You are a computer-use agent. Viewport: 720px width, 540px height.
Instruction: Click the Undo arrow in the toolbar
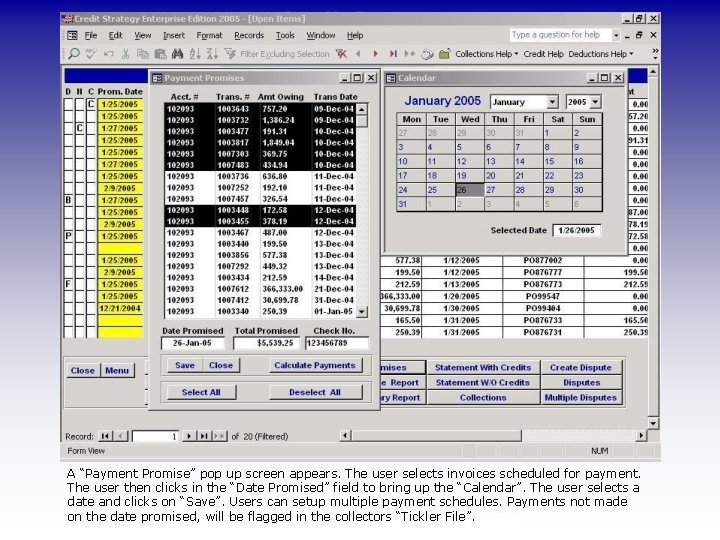(108, 54)
